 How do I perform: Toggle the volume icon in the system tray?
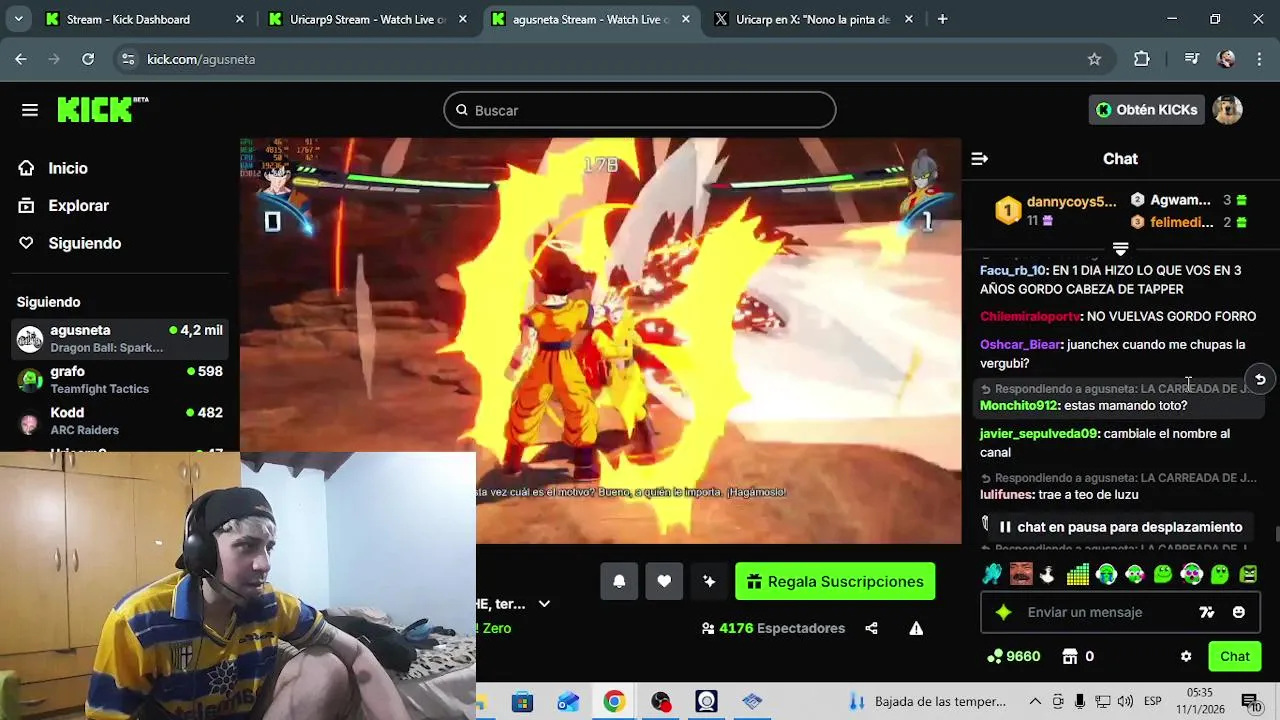pyautogui.click(x=1125, y=701)
